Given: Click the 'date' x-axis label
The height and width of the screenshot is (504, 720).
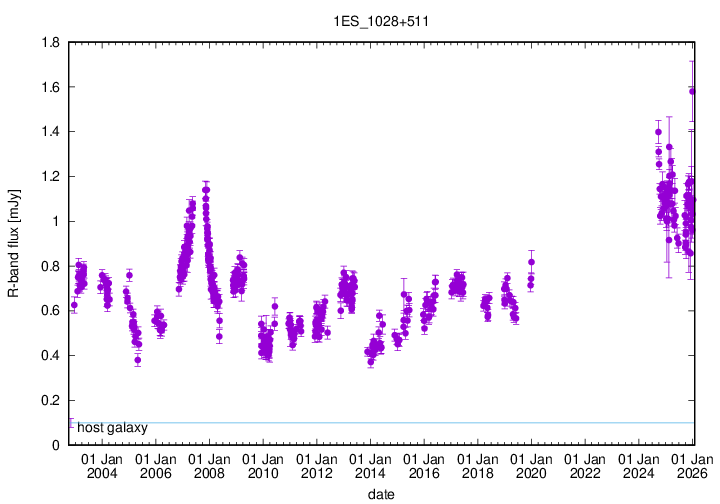Looking at the screenshot, I should tap(382, 494).
